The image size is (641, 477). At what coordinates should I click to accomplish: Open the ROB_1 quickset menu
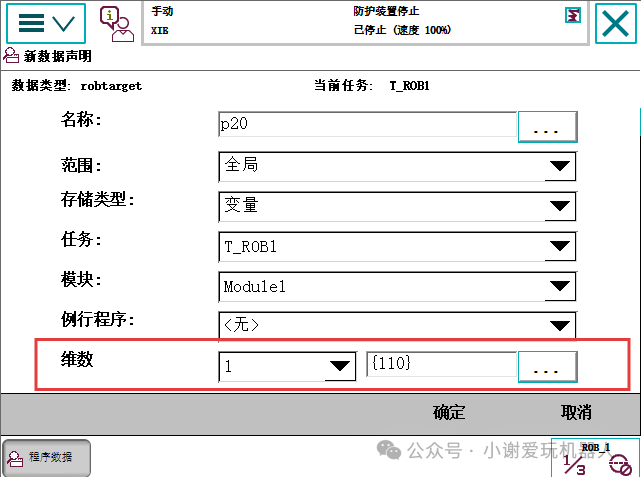point(595,458)
